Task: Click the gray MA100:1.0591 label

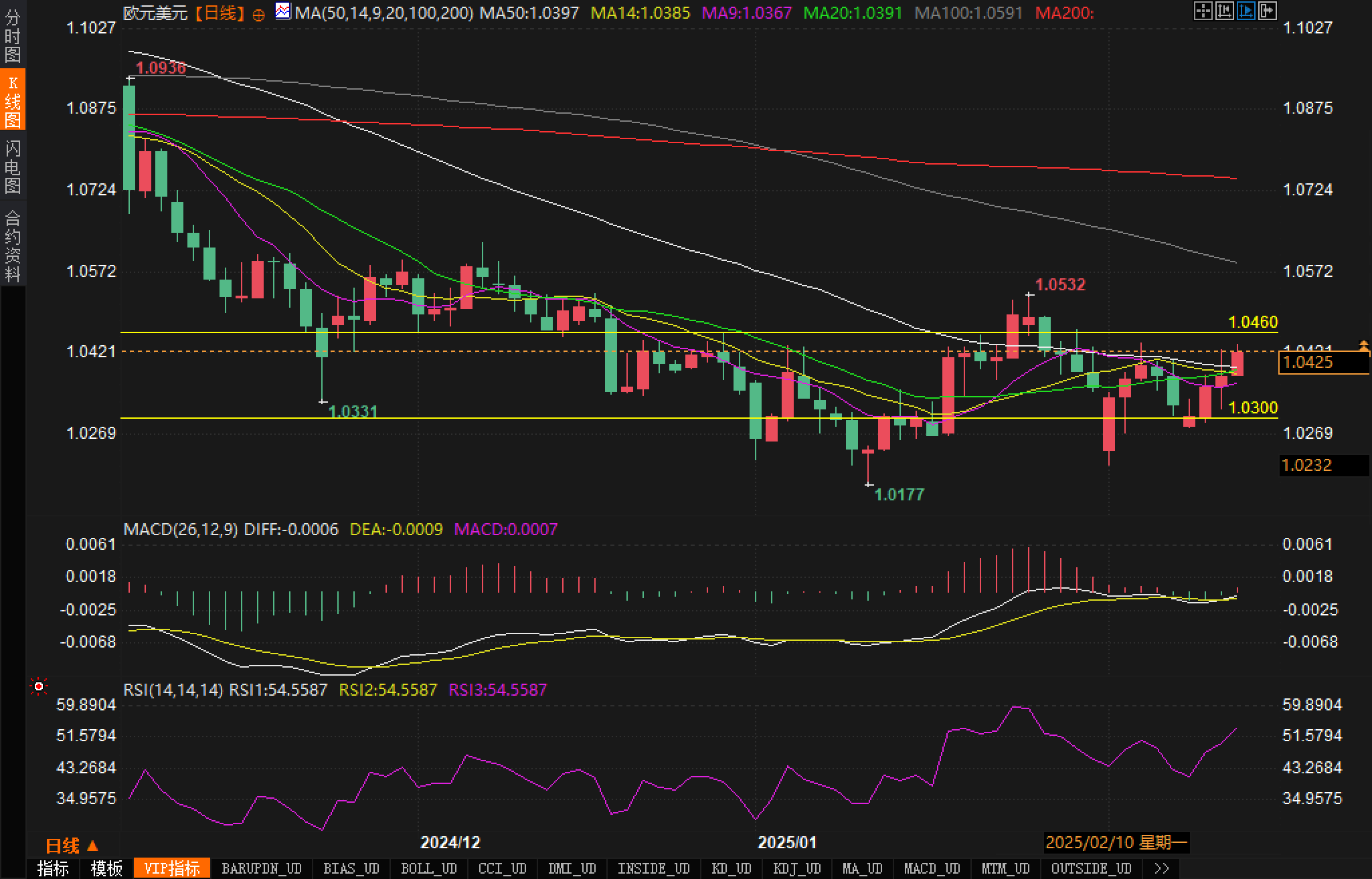Action: pyautogui.click(x=968, y=13)
